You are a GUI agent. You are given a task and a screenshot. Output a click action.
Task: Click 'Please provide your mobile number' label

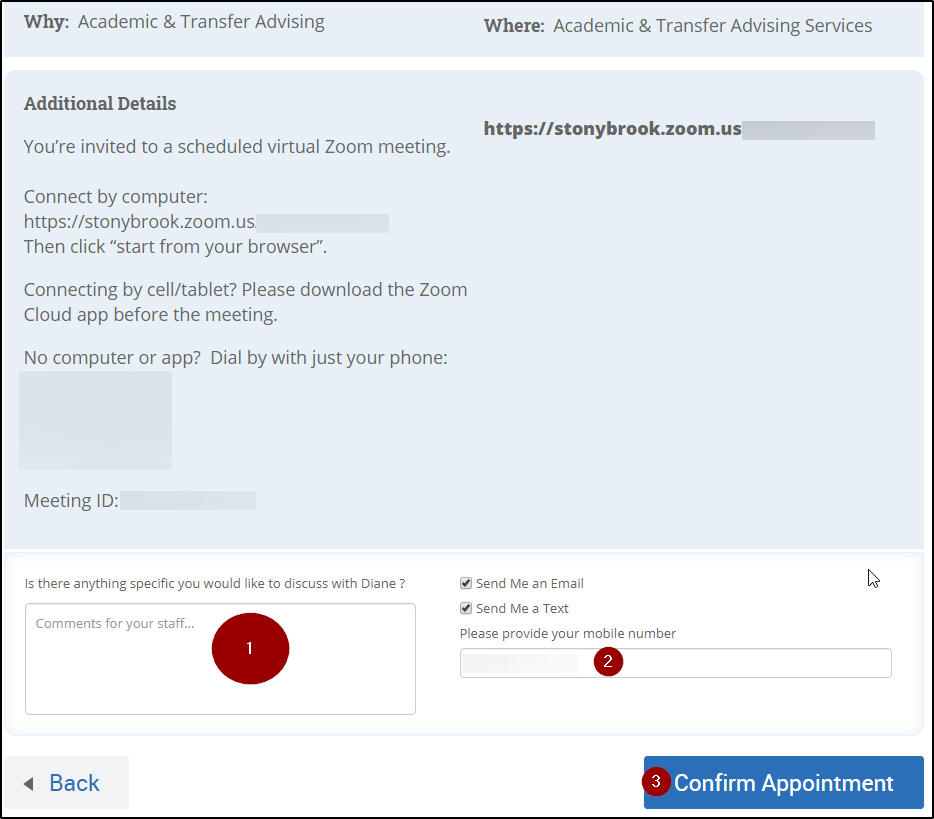pos(568,633)
